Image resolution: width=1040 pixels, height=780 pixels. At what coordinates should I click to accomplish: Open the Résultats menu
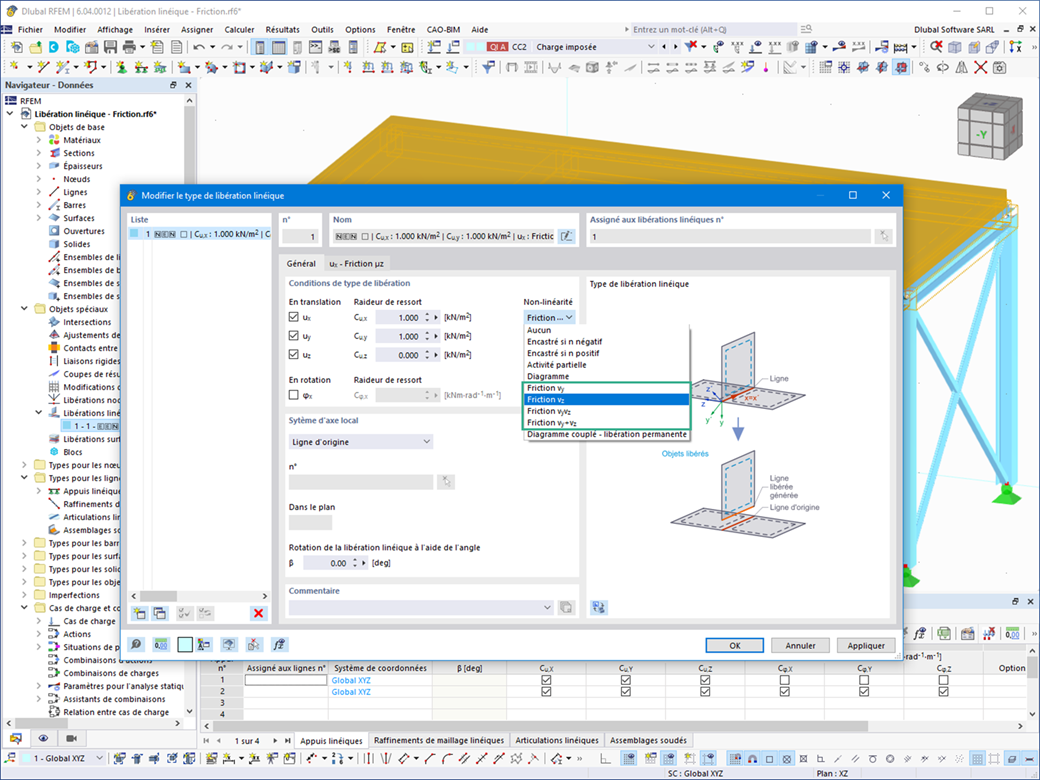pos(283,29)
